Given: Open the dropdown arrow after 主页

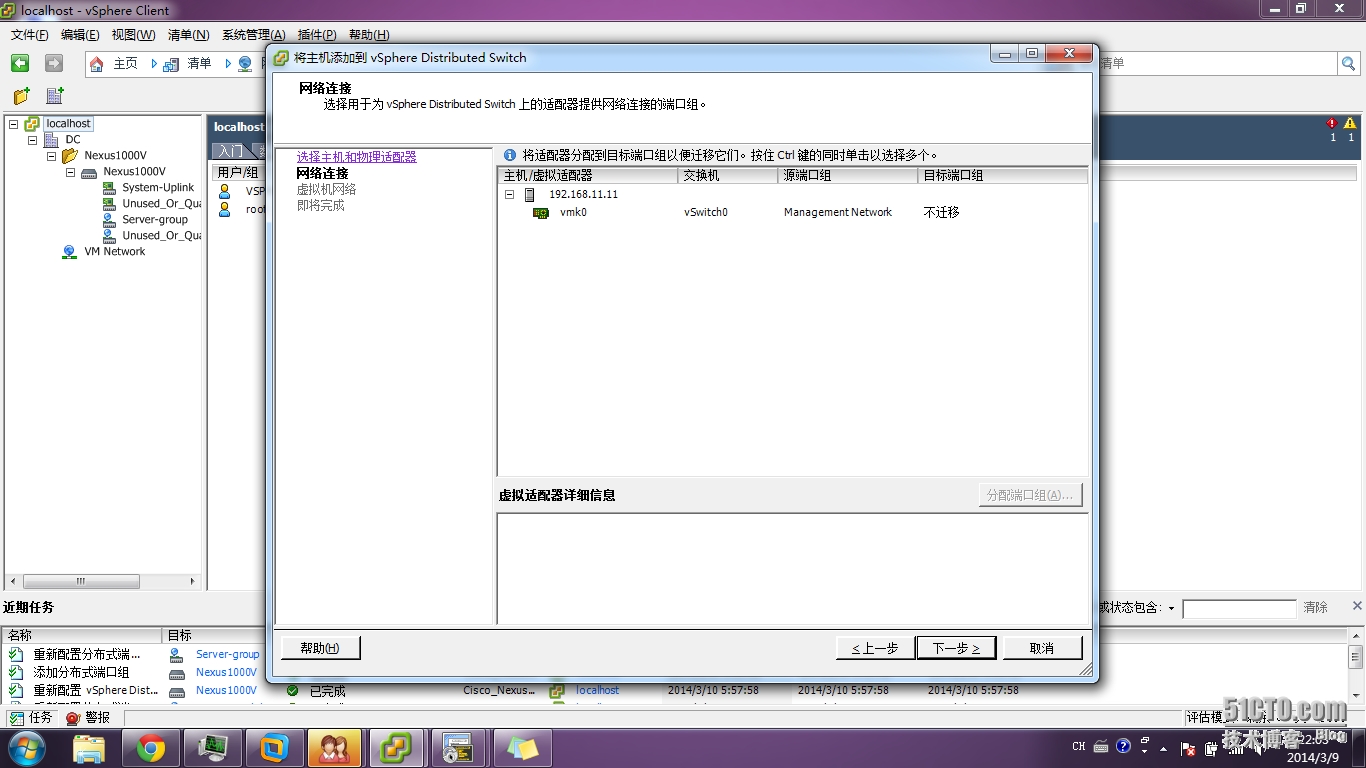Looking at the screenshot, I should [x=154, y=64].
